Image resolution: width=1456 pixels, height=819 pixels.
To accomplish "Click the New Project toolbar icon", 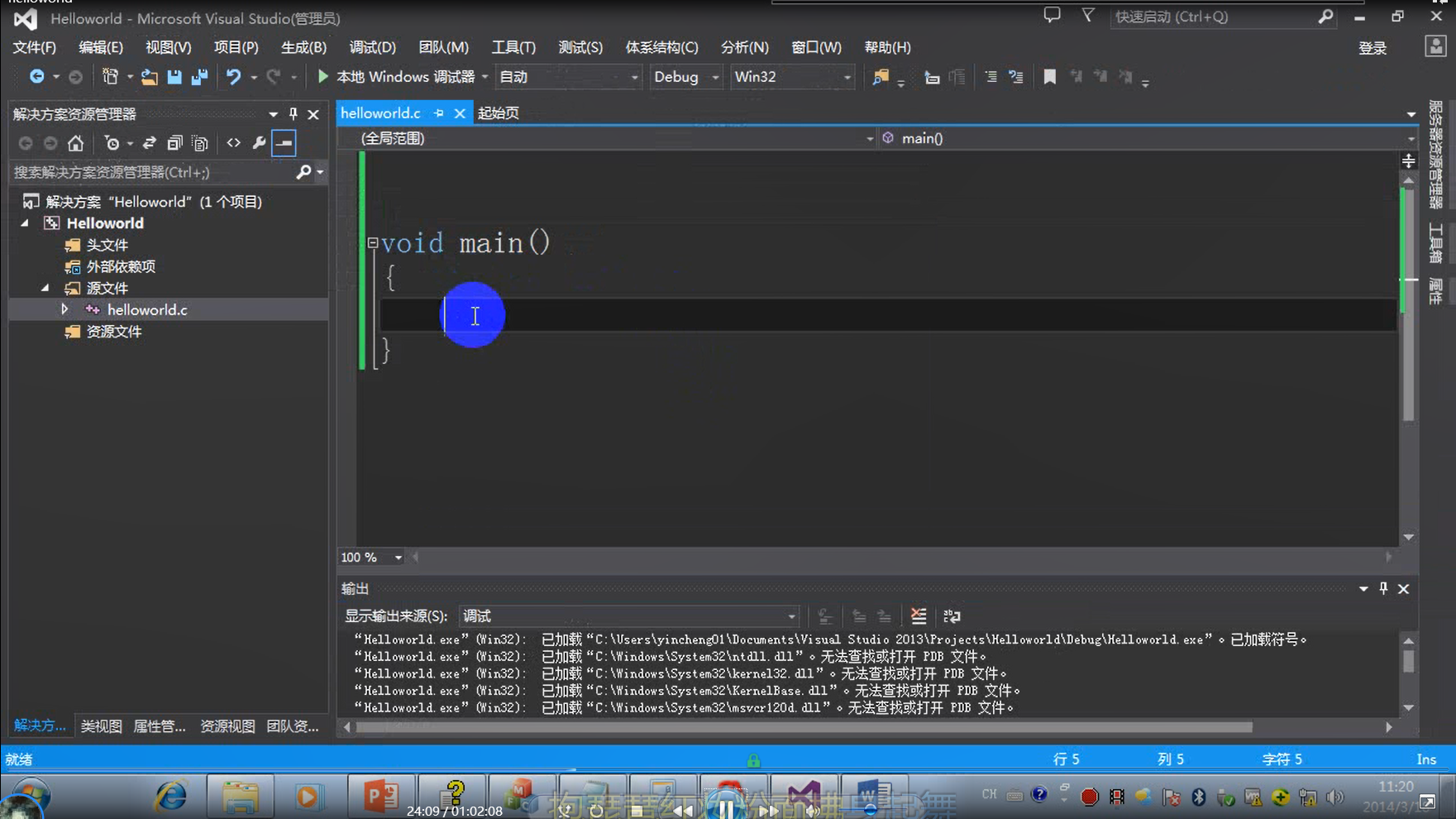I will pos(110,76).
